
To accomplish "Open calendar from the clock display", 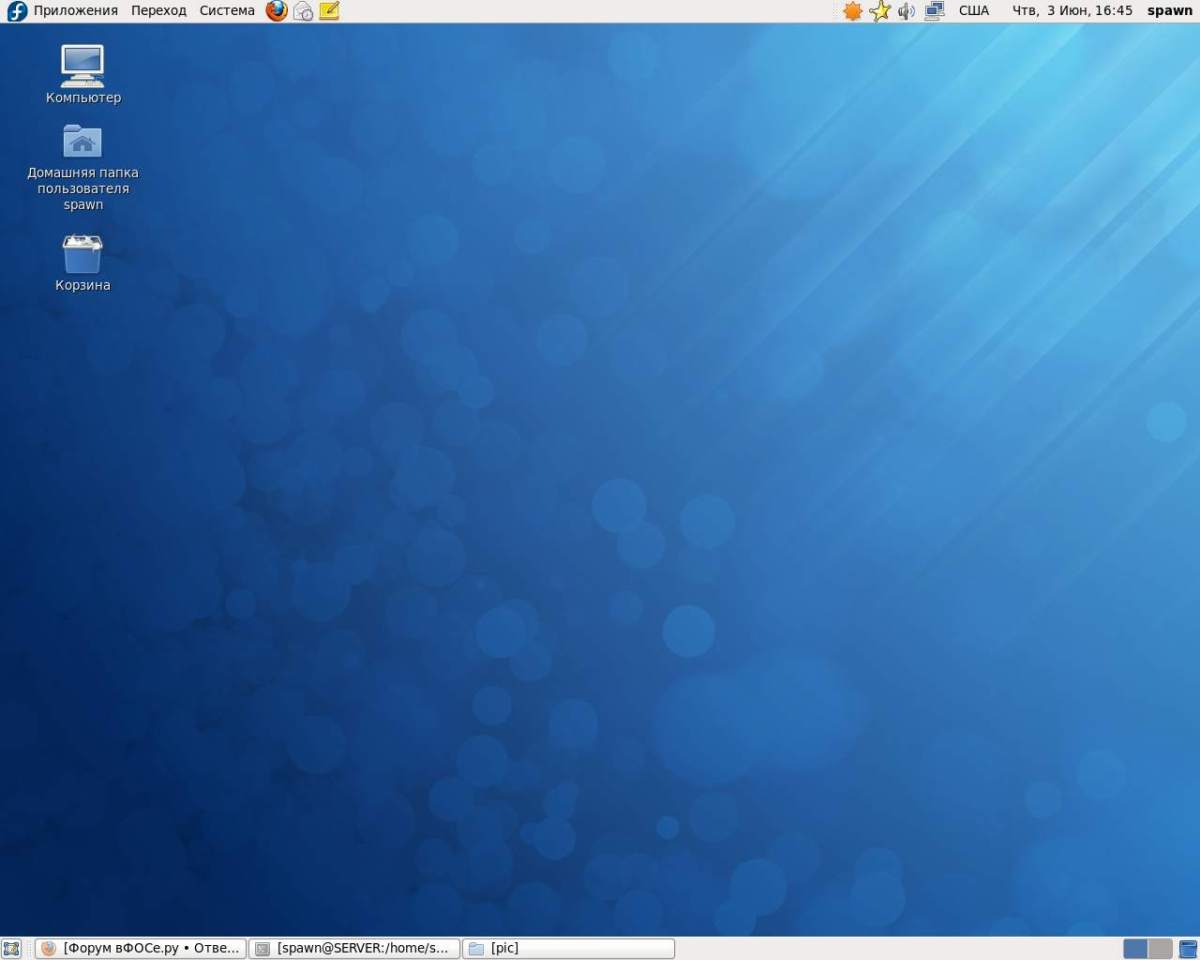I will 1072,11.
